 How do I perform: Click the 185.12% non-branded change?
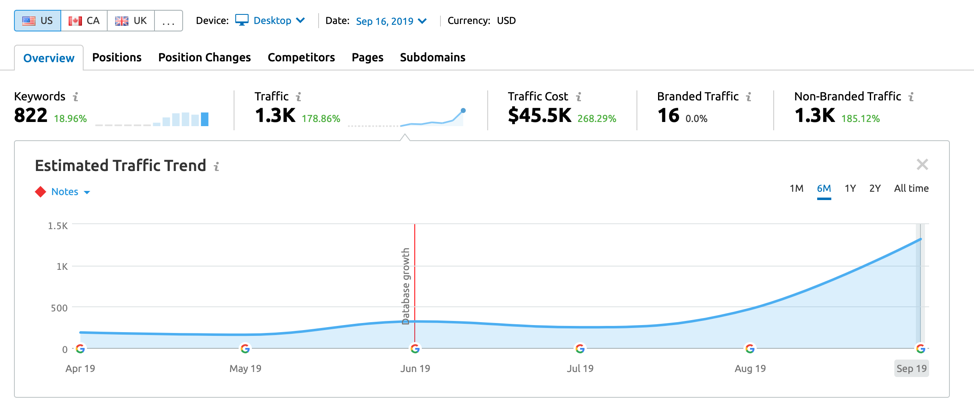pyautogui.click(x=860, y=118)
